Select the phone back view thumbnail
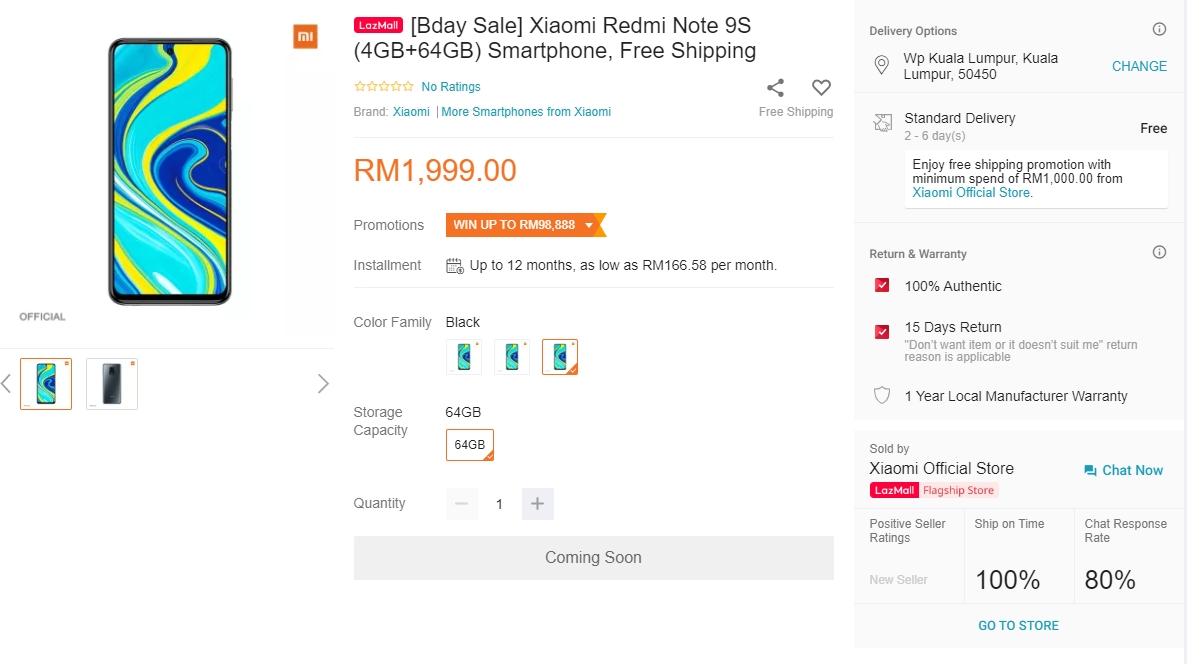This screenshot has height=664, width=1187. click(112, 384)
